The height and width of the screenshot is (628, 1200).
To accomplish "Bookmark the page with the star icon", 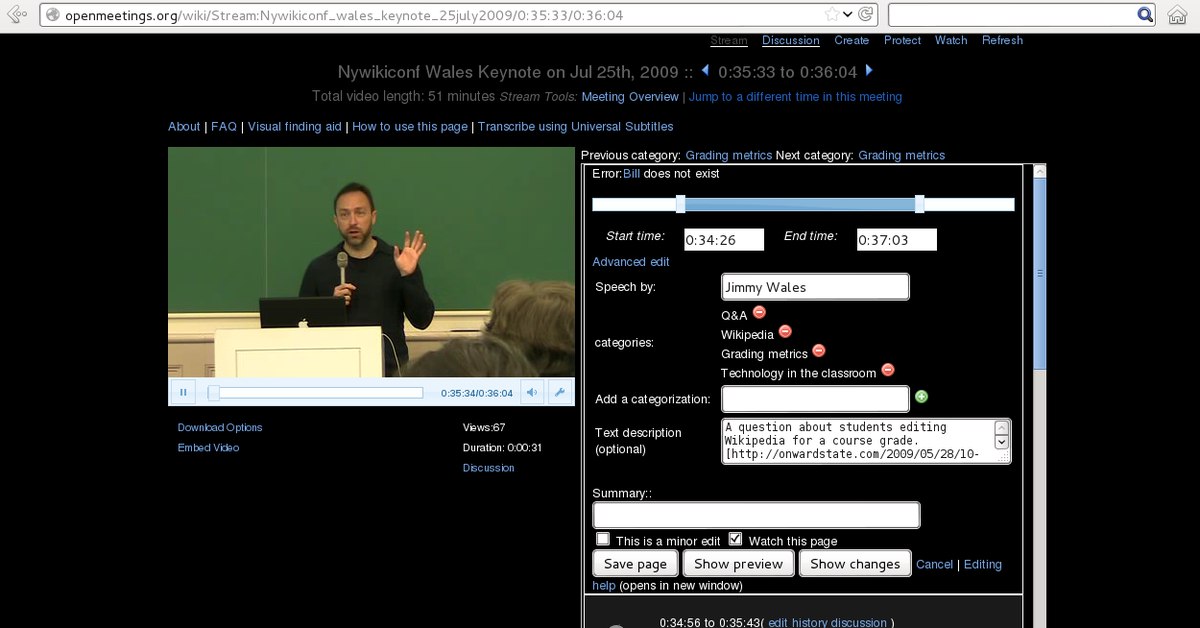I will (832, 15).
